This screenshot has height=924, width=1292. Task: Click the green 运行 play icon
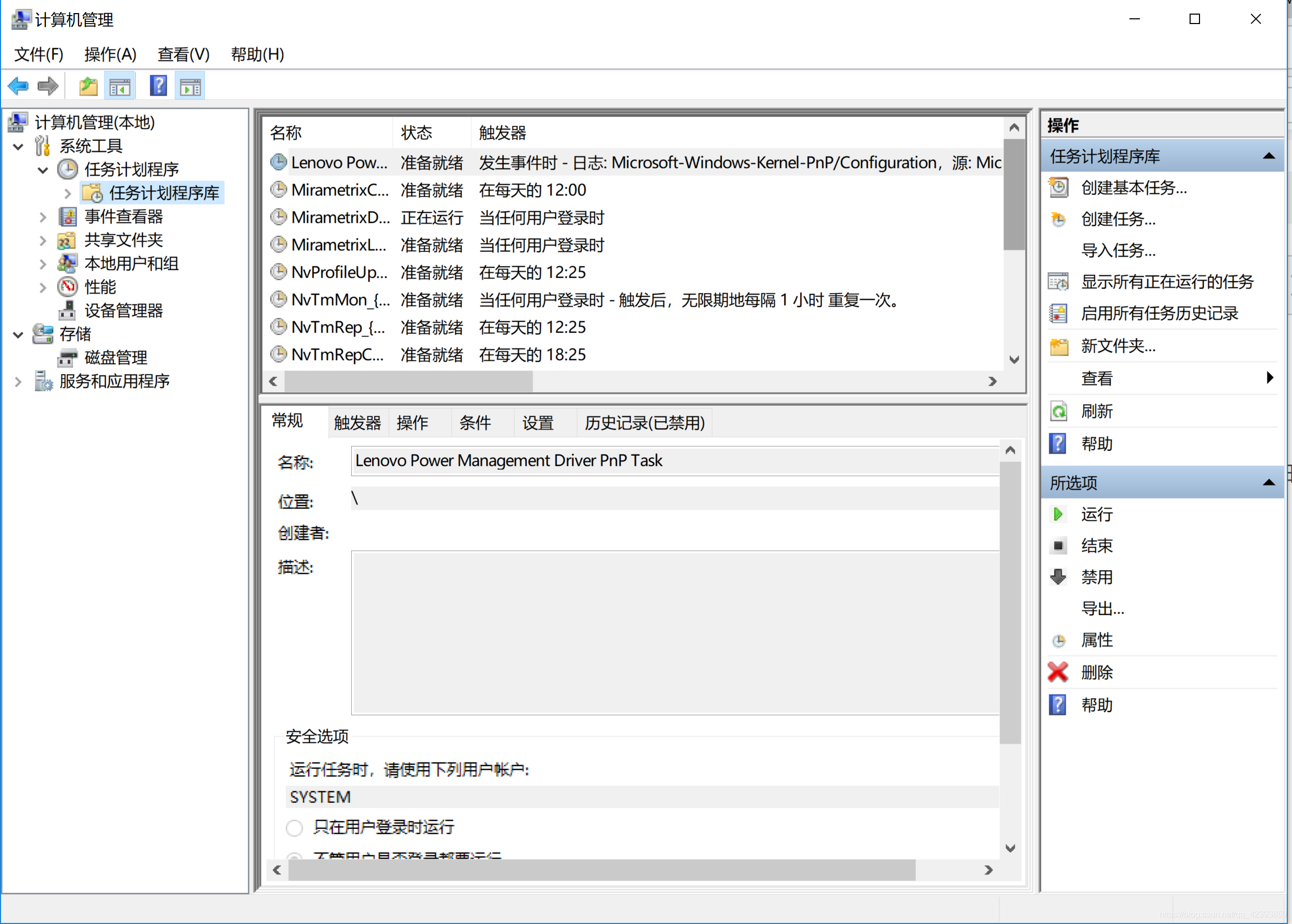tap(1058, 514)
